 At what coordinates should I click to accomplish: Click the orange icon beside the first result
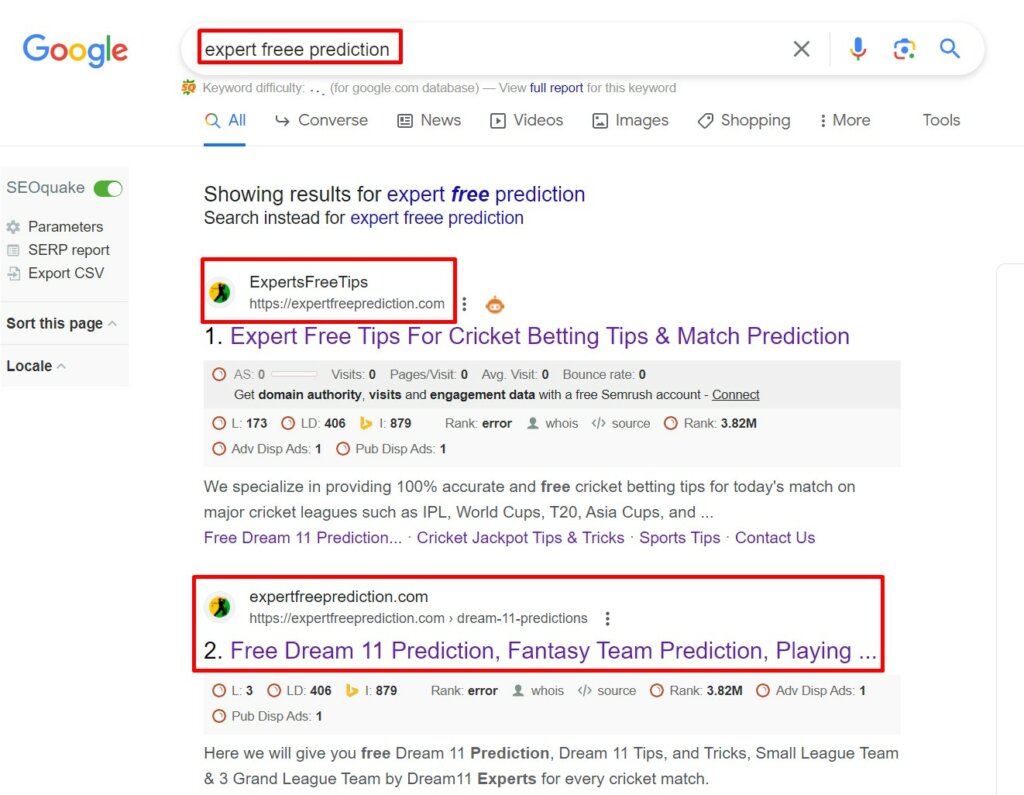tap(495, 304)
